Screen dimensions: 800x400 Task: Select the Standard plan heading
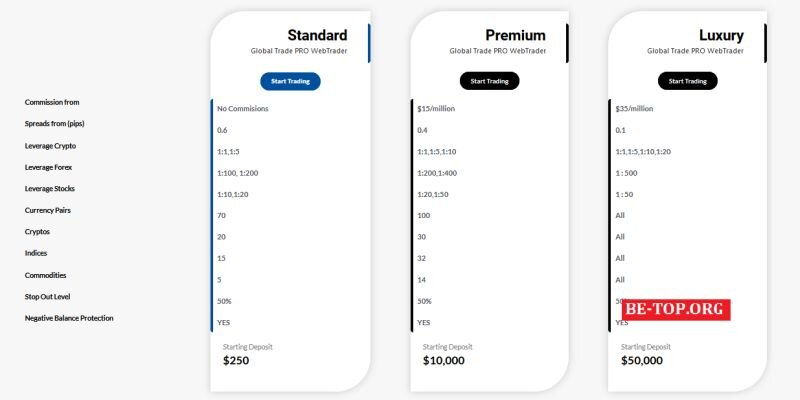pyautogui.click(x=317, y=35)
